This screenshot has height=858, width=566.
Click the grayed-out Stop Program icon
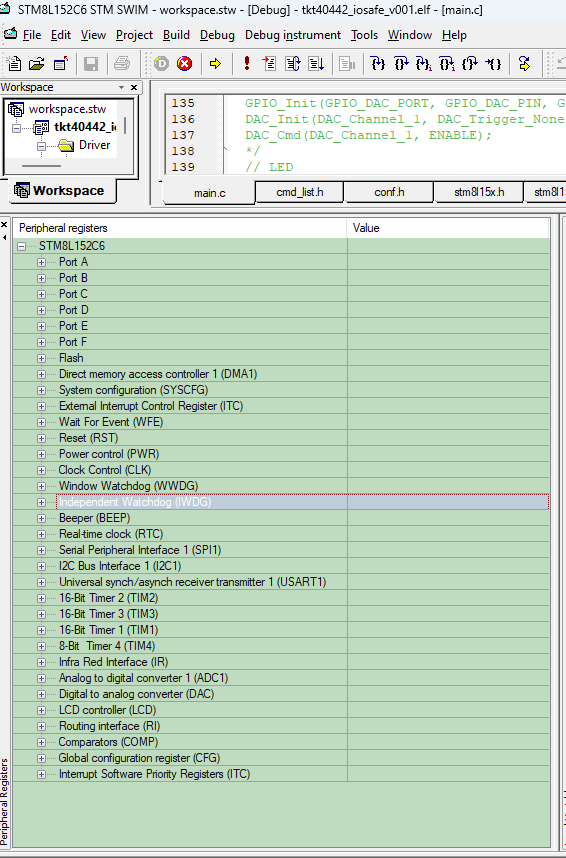point(347,64)
